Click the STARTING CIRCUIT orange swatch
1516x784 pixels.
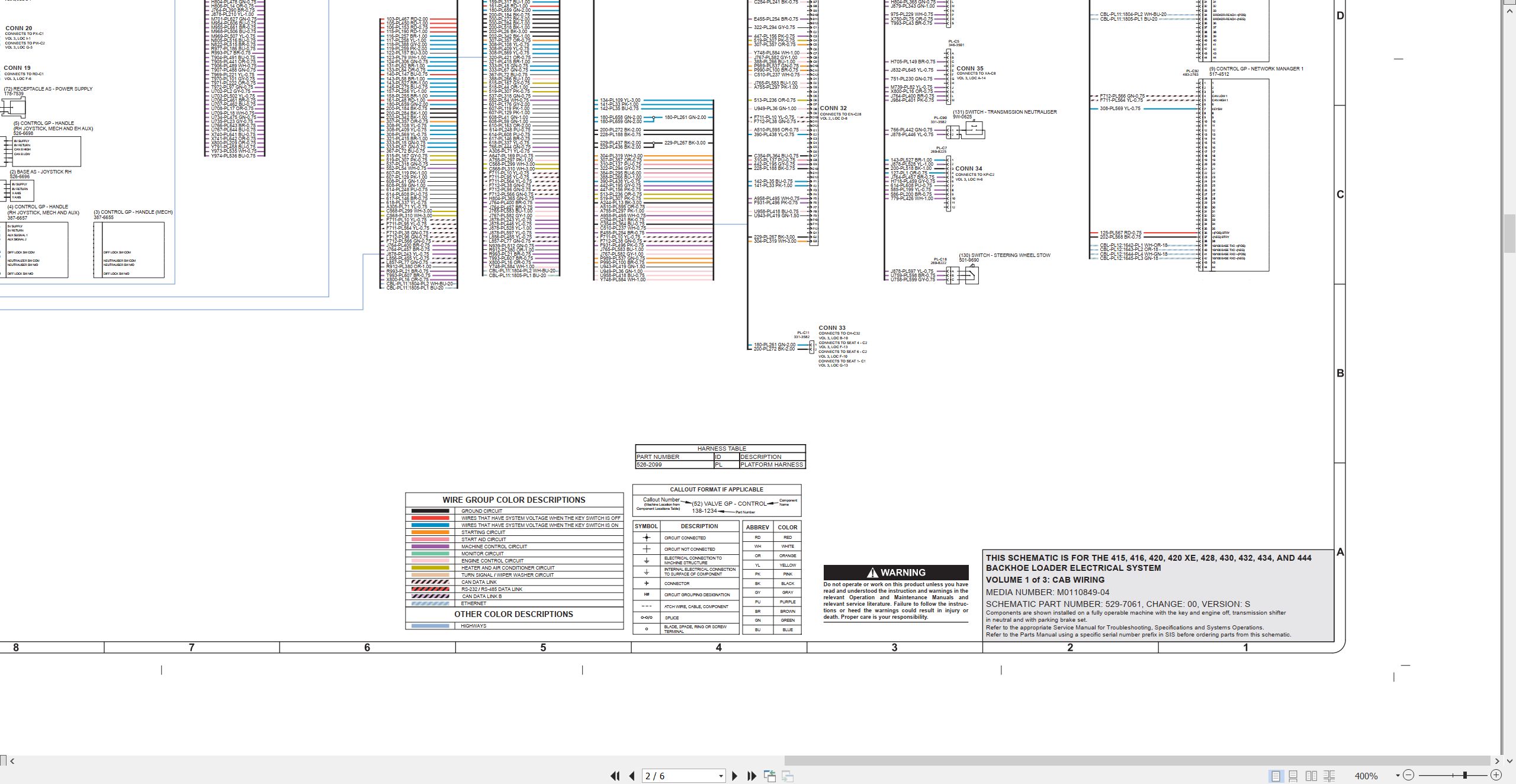(430, 532)
